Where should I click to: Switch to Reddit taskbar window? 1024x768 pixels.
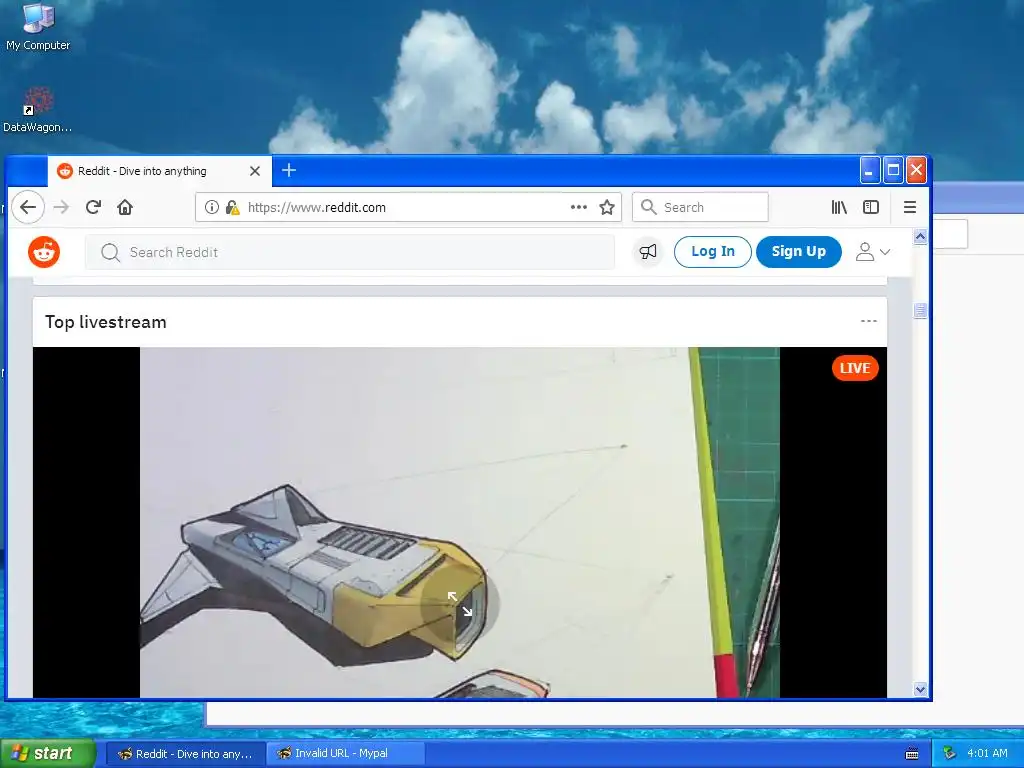pyautogui.click(x=185, y=754)
